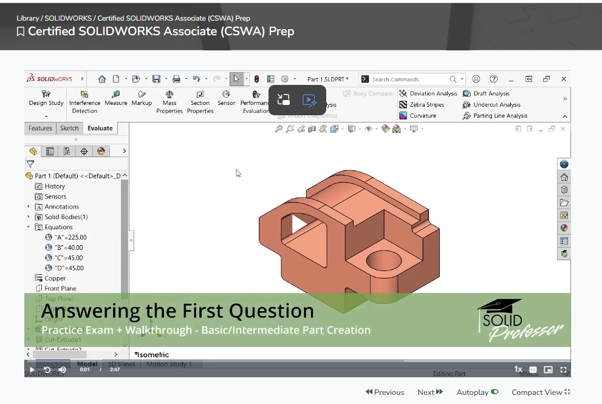Screen dimensions: 602x404
Task: Collapse the Equations tree node
Action: (28, 227)
